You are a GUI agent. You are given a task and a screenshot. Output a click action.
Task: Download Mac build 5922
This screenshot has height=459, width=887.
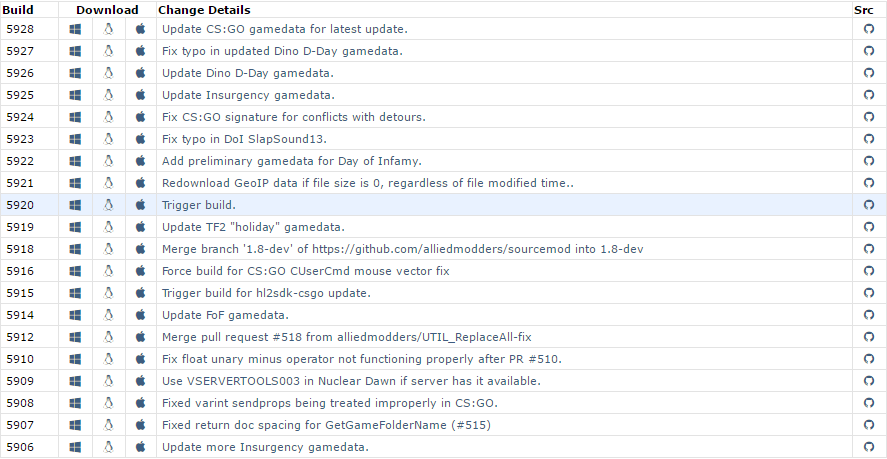click(141, 161)
